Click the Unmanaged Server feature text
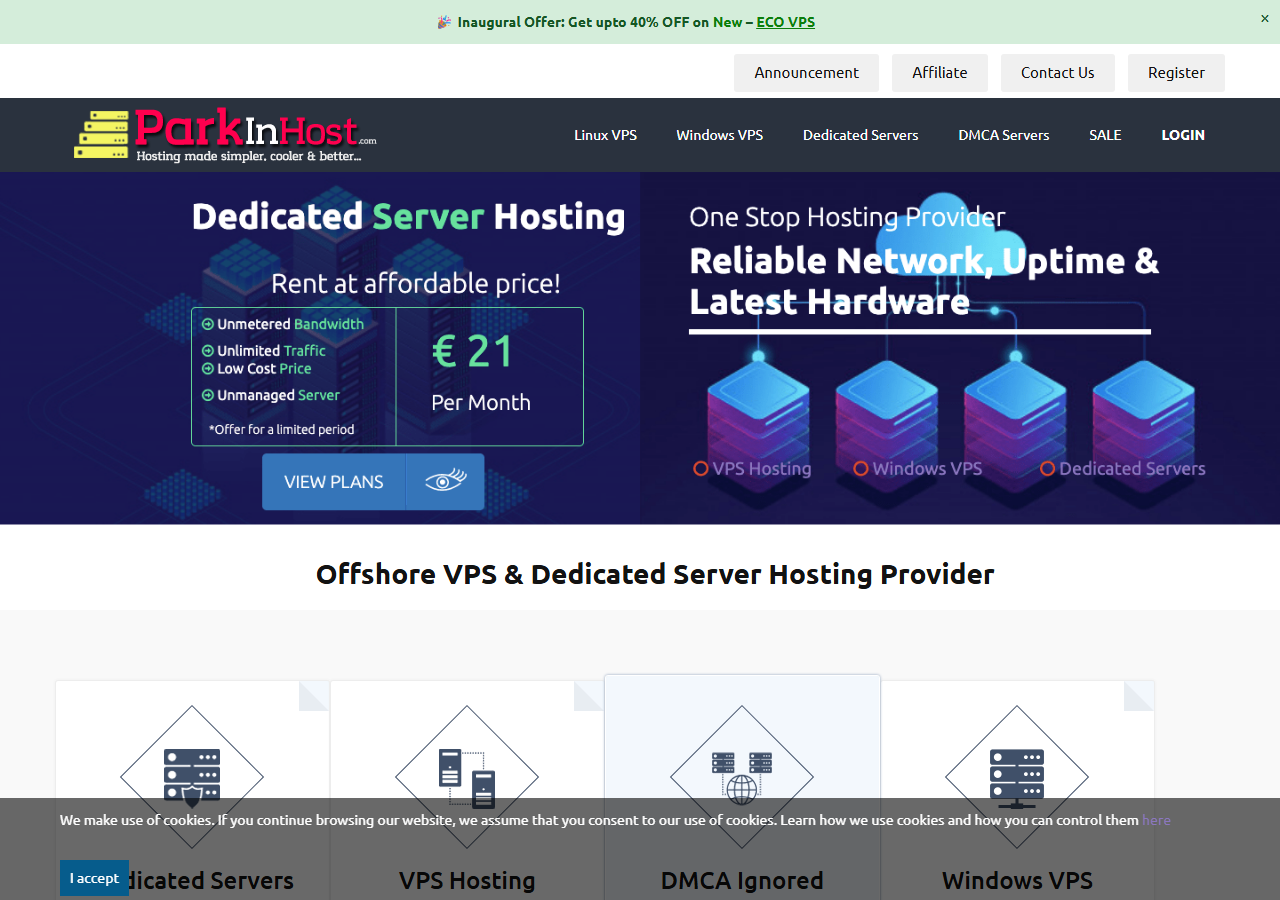1280x900 pixels. click(271, 395)
